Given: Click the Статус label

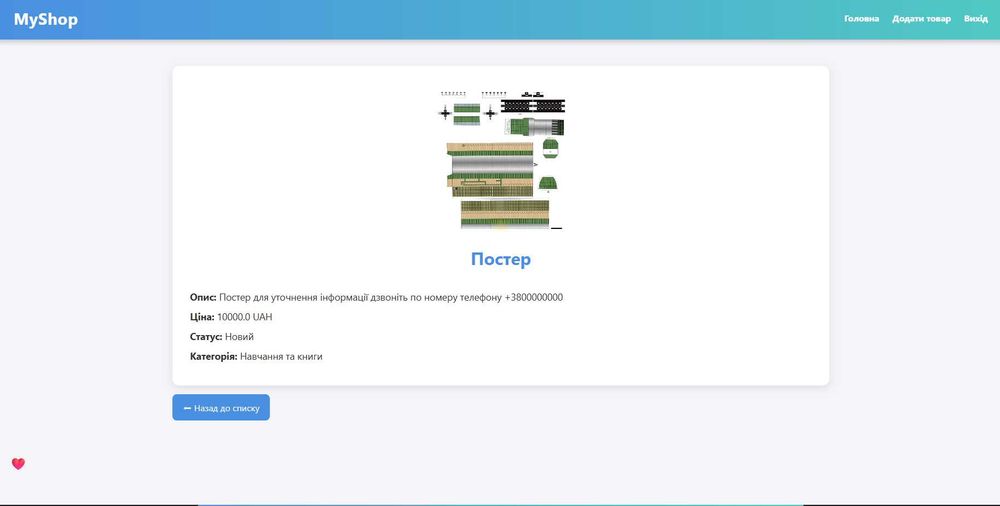Looking at the screenshot, I should pos(206,336).
